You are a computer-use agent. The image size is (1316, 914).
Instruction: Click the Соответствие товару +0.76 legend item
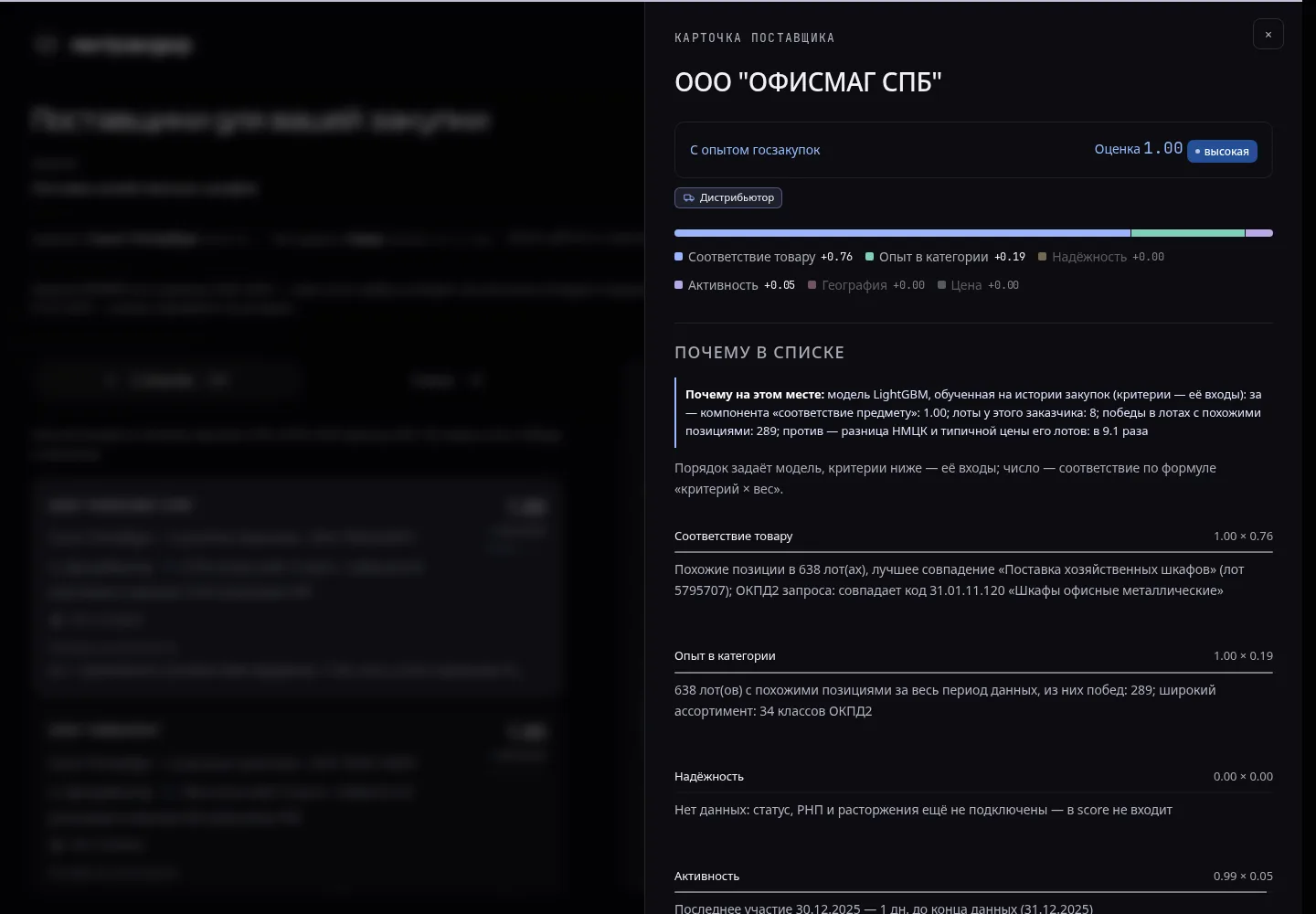click(763, 257)
